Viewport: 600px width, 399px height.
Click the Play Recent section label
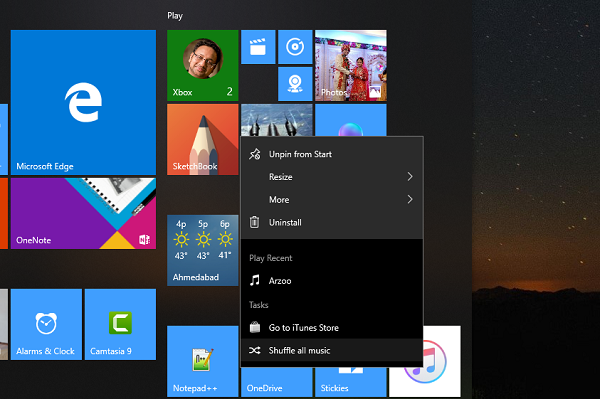(271, 258)
